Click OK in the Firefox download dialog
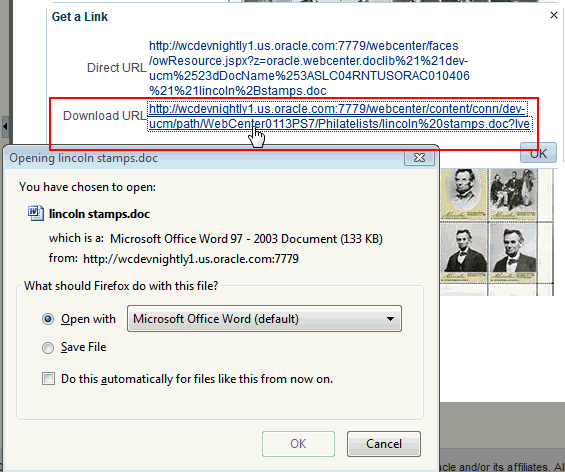Image resolution: width=565 pixels, height=472 pixels. (298, 444)
